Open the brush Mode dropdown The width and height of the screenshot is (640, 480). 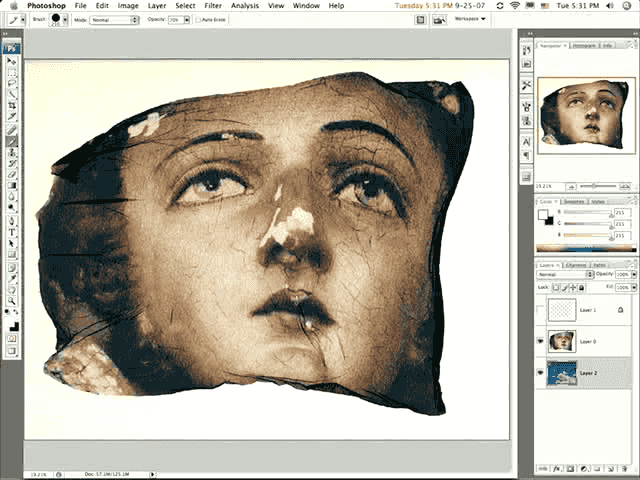click(x=114, y=19)
